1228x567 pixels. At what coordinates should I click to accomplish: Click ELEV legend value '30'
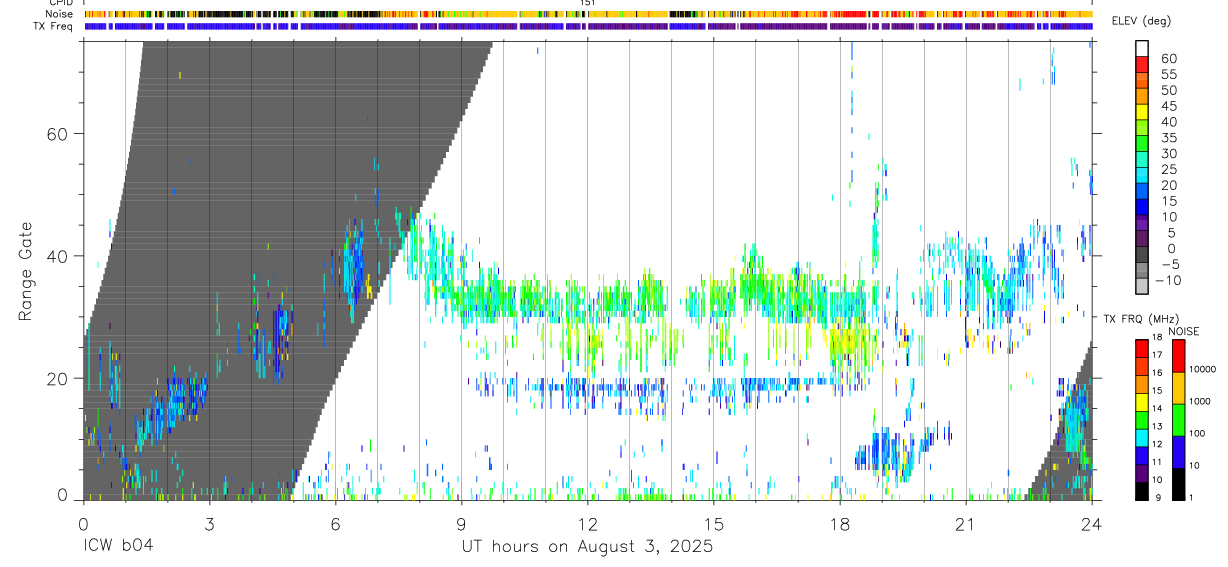point(1168,154)
